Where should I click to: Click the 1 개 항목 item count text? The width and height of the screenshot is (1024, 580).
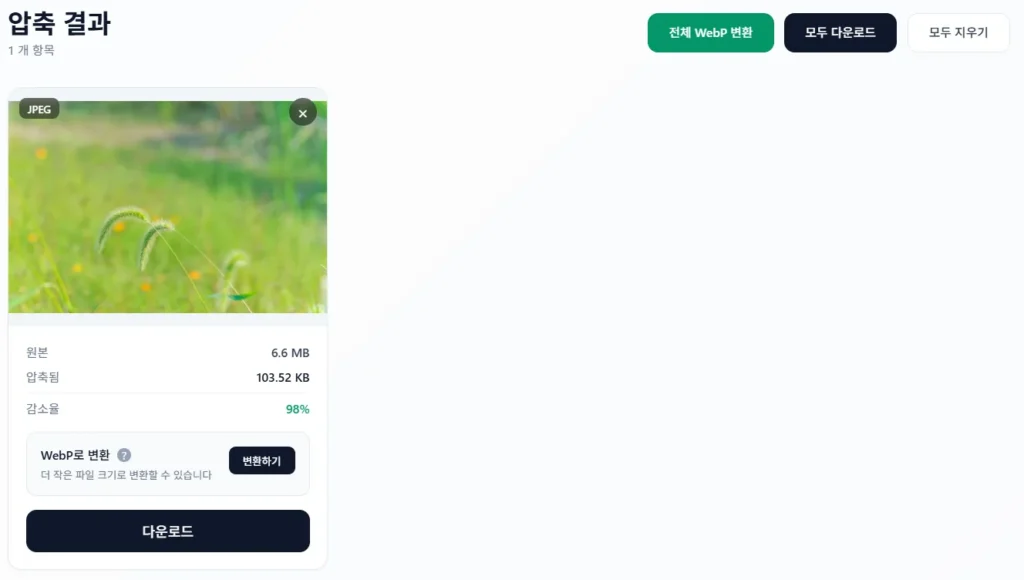click(x=31, y=50)
